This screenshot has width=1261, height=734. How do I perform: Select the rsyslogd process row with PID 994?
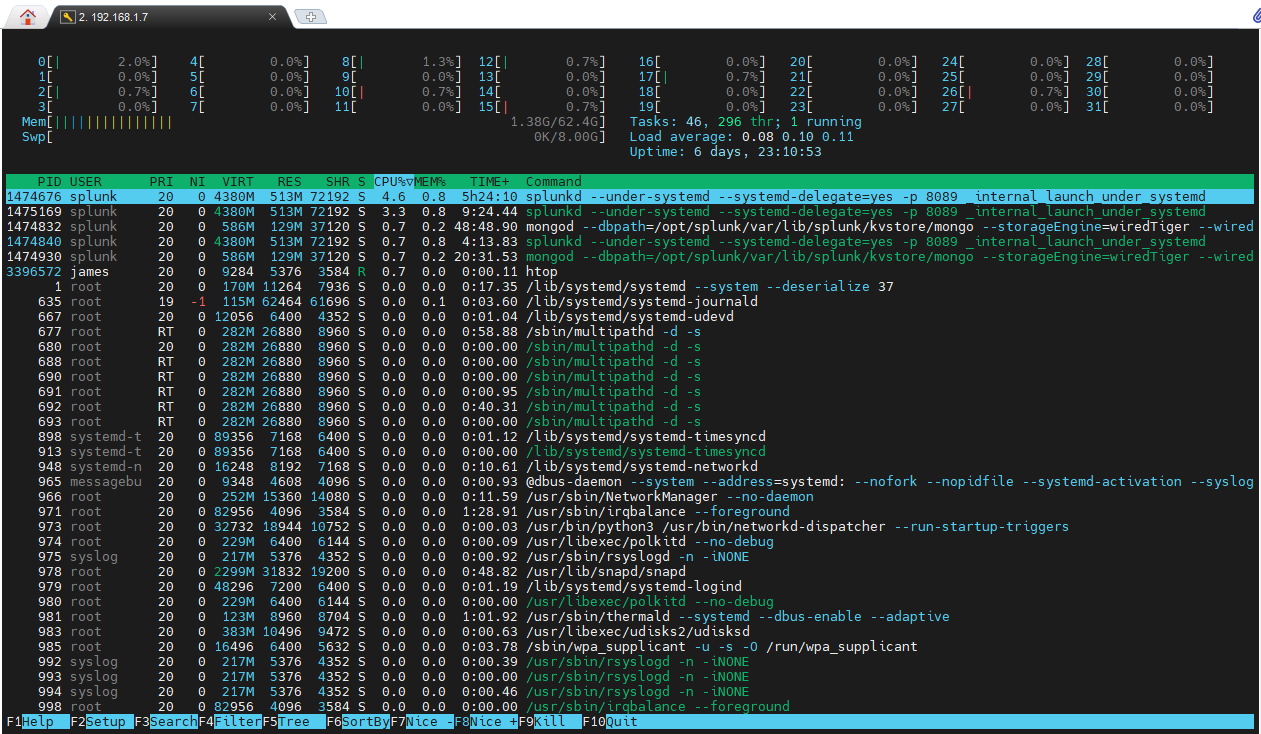630,692
